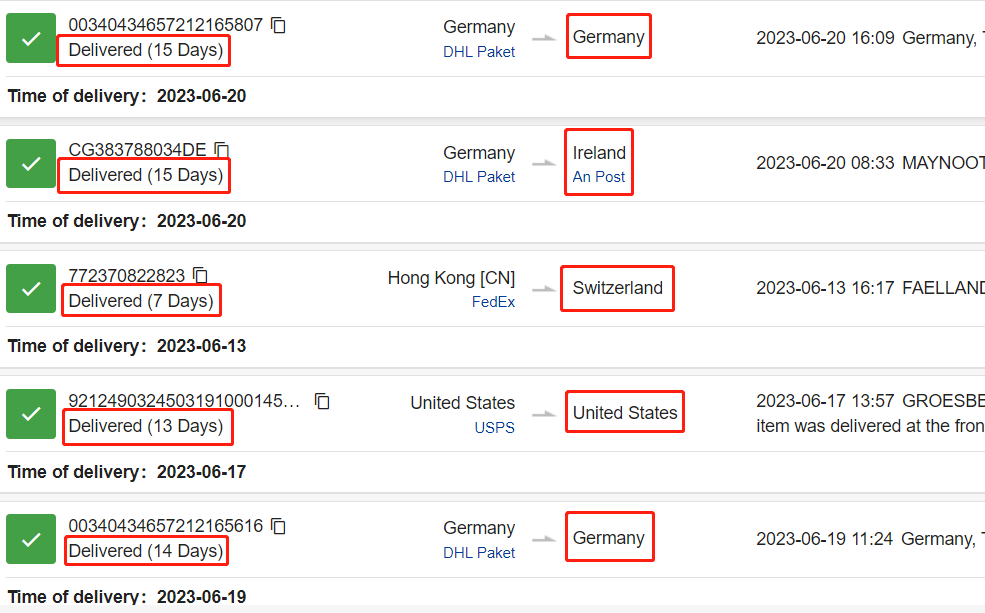Viewport: 985px width, 613px height.
Task: Click the tracking number 772370822823 text
Action: coord(126,275)
